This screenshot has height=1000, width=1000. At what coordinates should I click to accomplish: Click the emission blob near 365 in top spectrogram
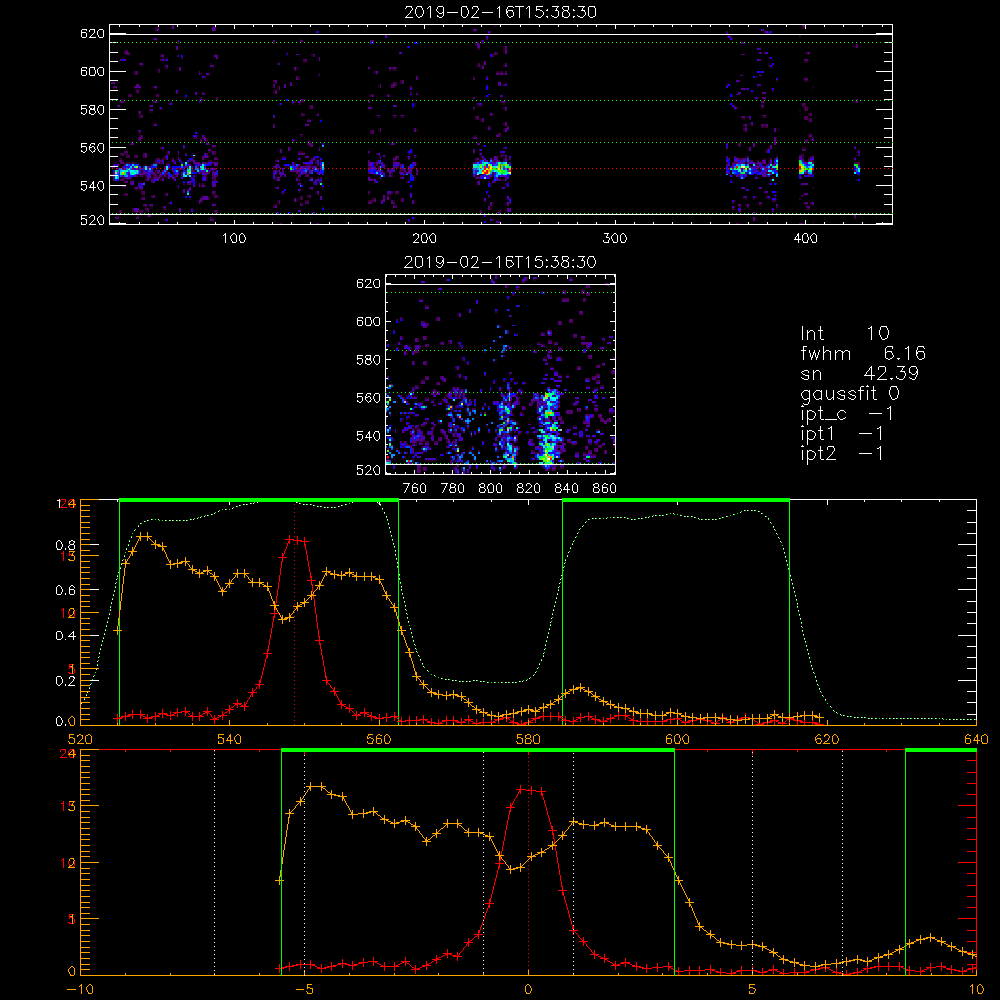pyautogui.click(x=742, y=170)
